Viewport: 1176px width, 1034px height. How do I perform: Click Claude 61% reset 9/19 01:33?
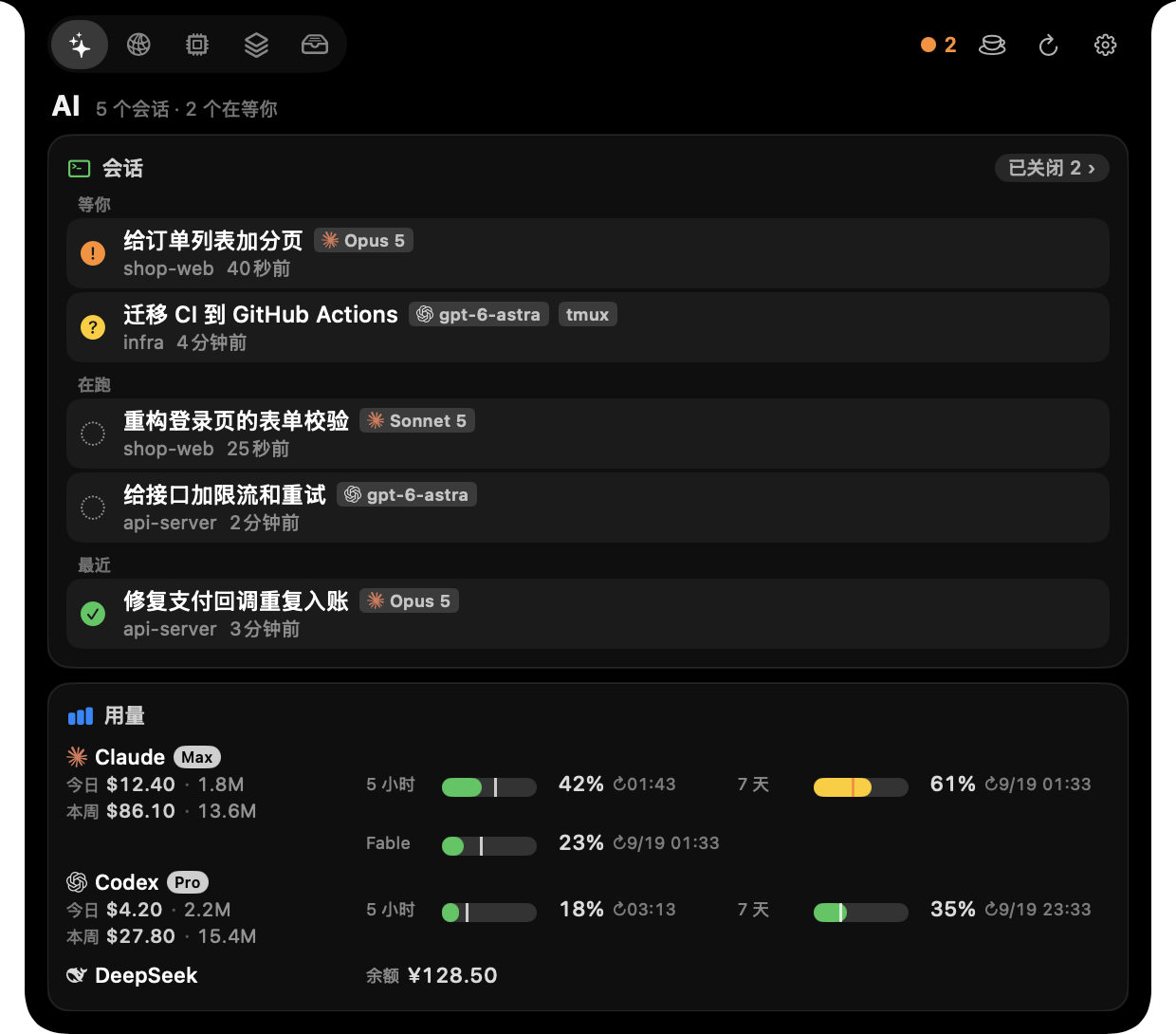tap(1038, 785)
